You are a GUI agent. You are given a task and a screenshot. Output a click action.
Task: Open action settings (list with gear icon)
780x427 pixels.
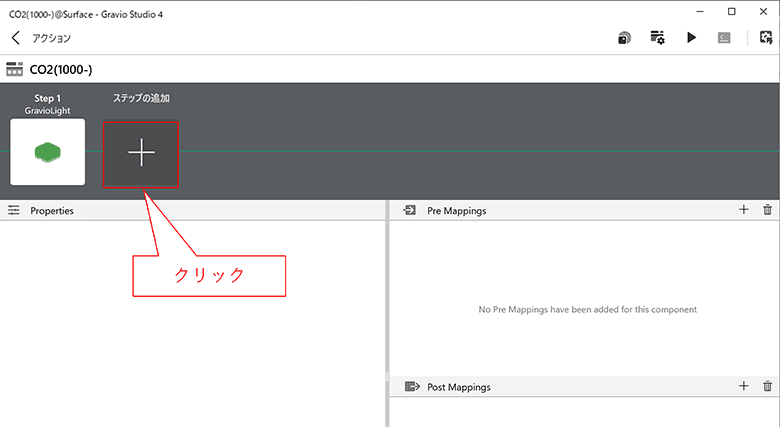tap(658, 38)
